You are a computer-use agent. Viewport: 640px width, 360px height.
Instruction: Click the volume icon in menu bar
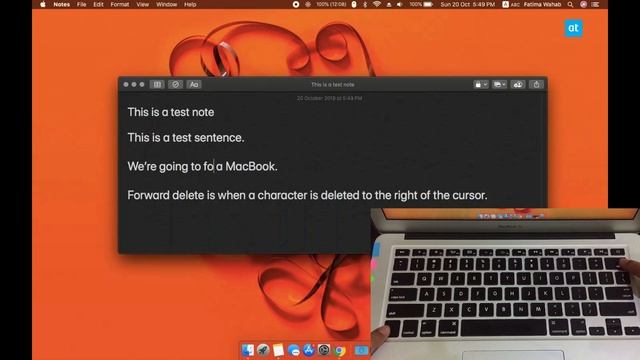click(400, 4)
